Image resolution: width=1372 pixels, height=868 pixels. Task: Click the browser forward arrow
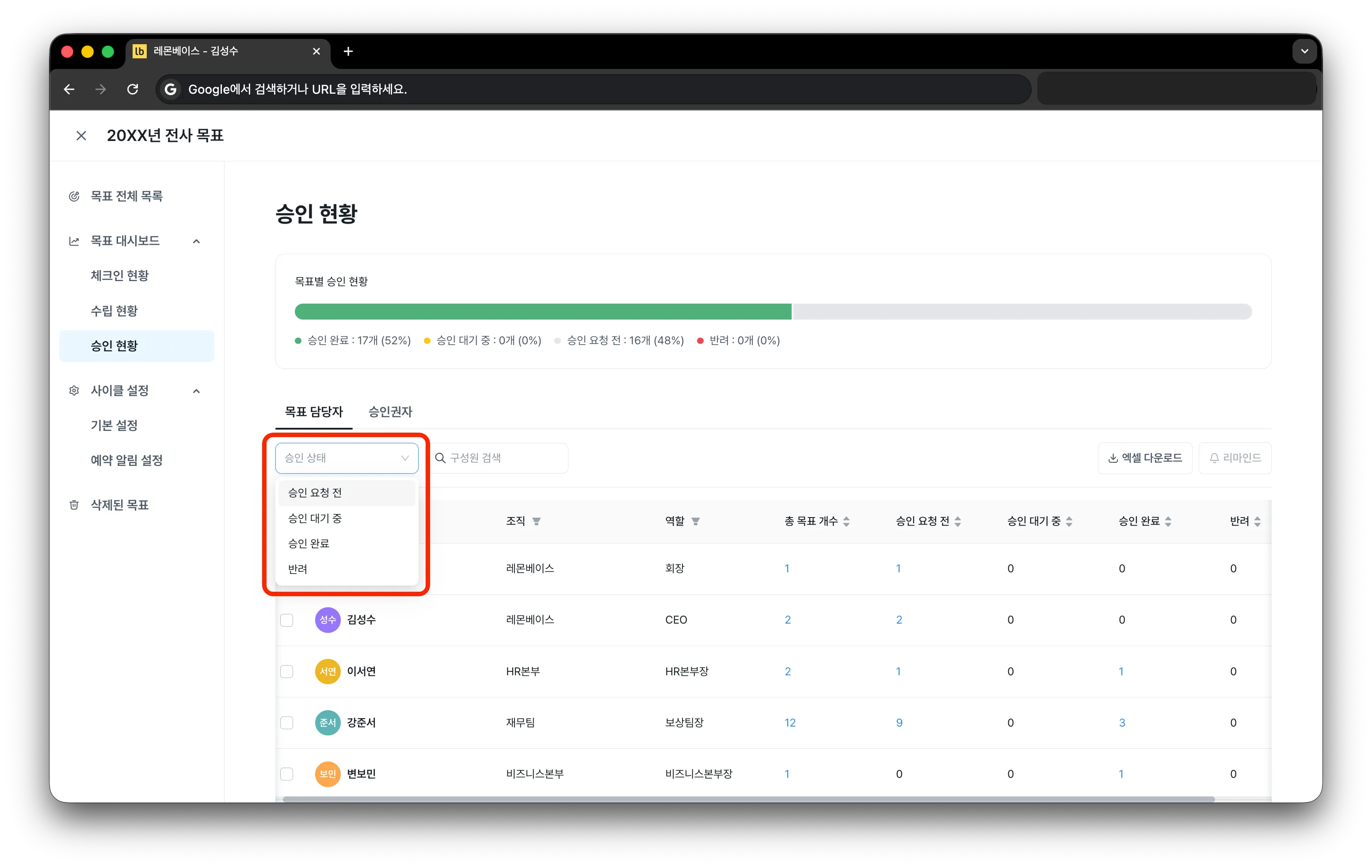point(101,89)
